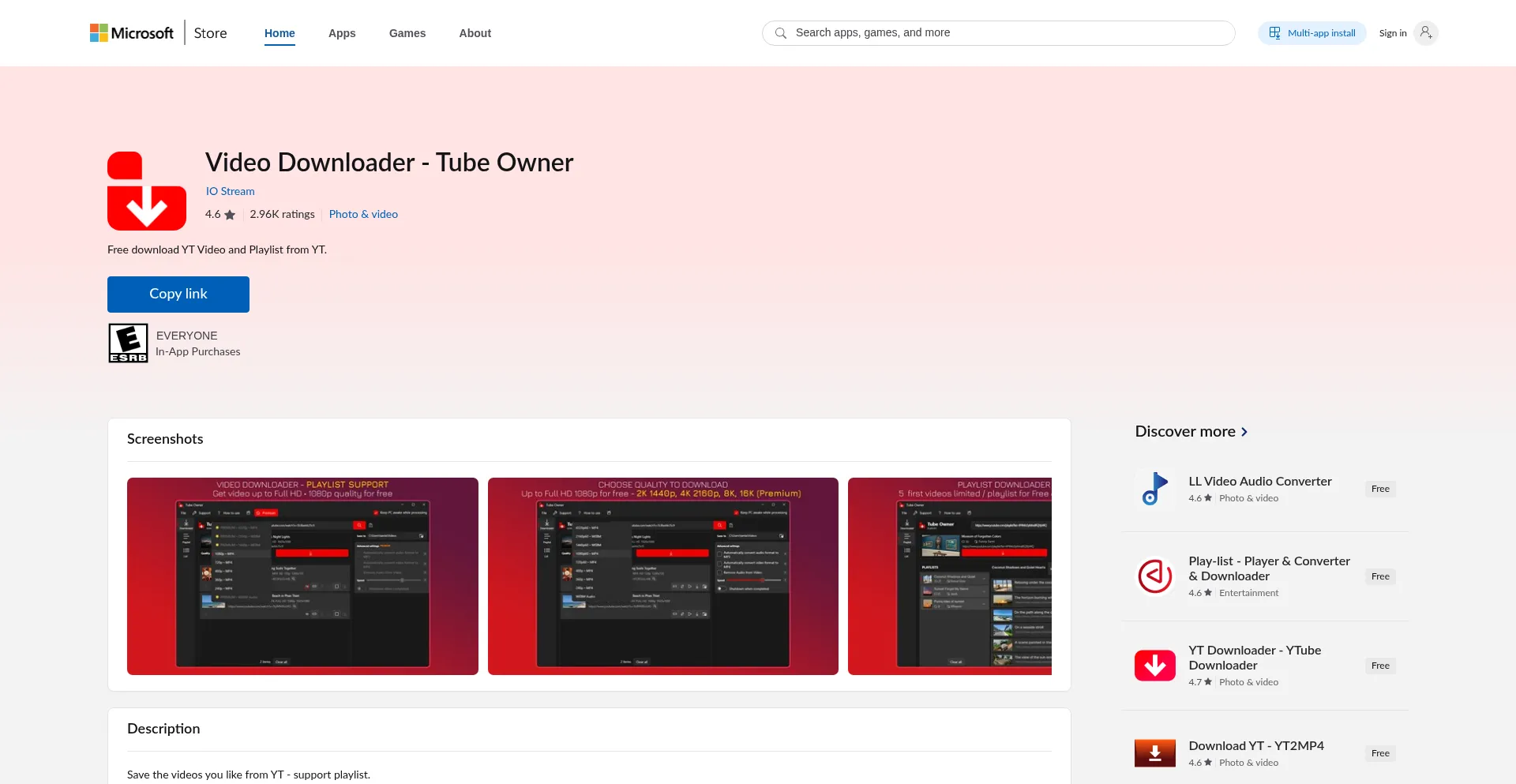Viewport: 1516px width, 784px height.
Task: Focus the search apps input field
Action: pos(1003,33)
